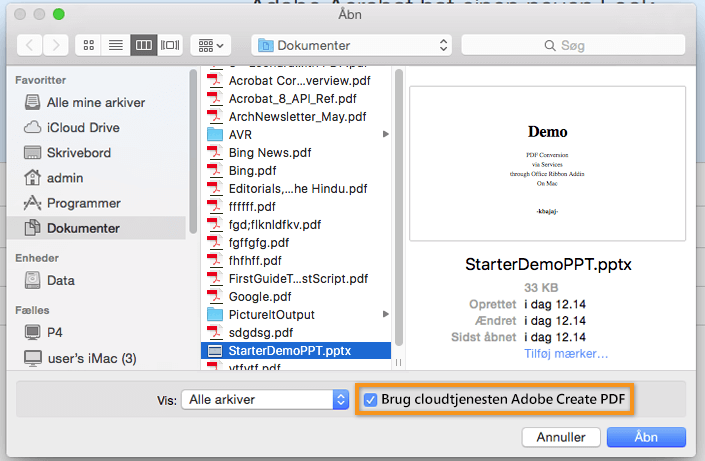The width and height of the screenshot is (705, 461).
Task: Click the Dokumenter documents icon
Action: [x=32, y=228]
